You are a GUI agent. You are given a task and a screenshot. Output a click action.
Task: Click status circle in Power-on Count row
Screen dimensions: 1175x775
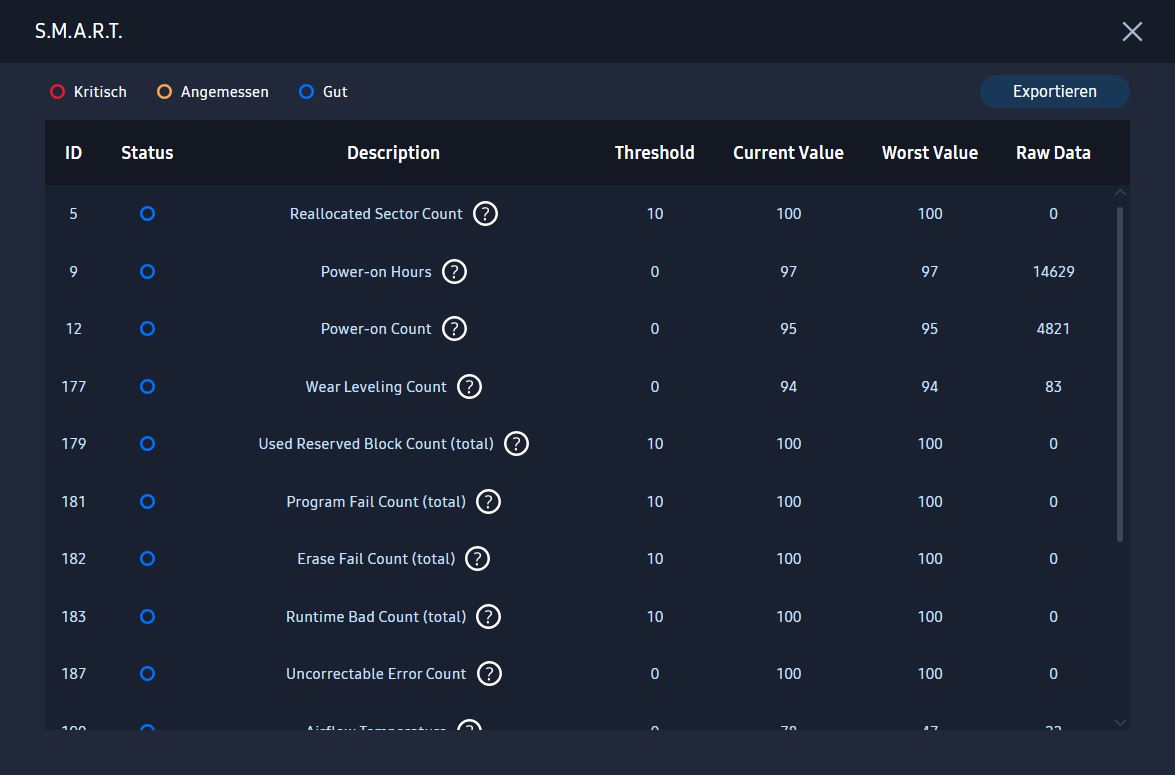[x=148, y=328]
